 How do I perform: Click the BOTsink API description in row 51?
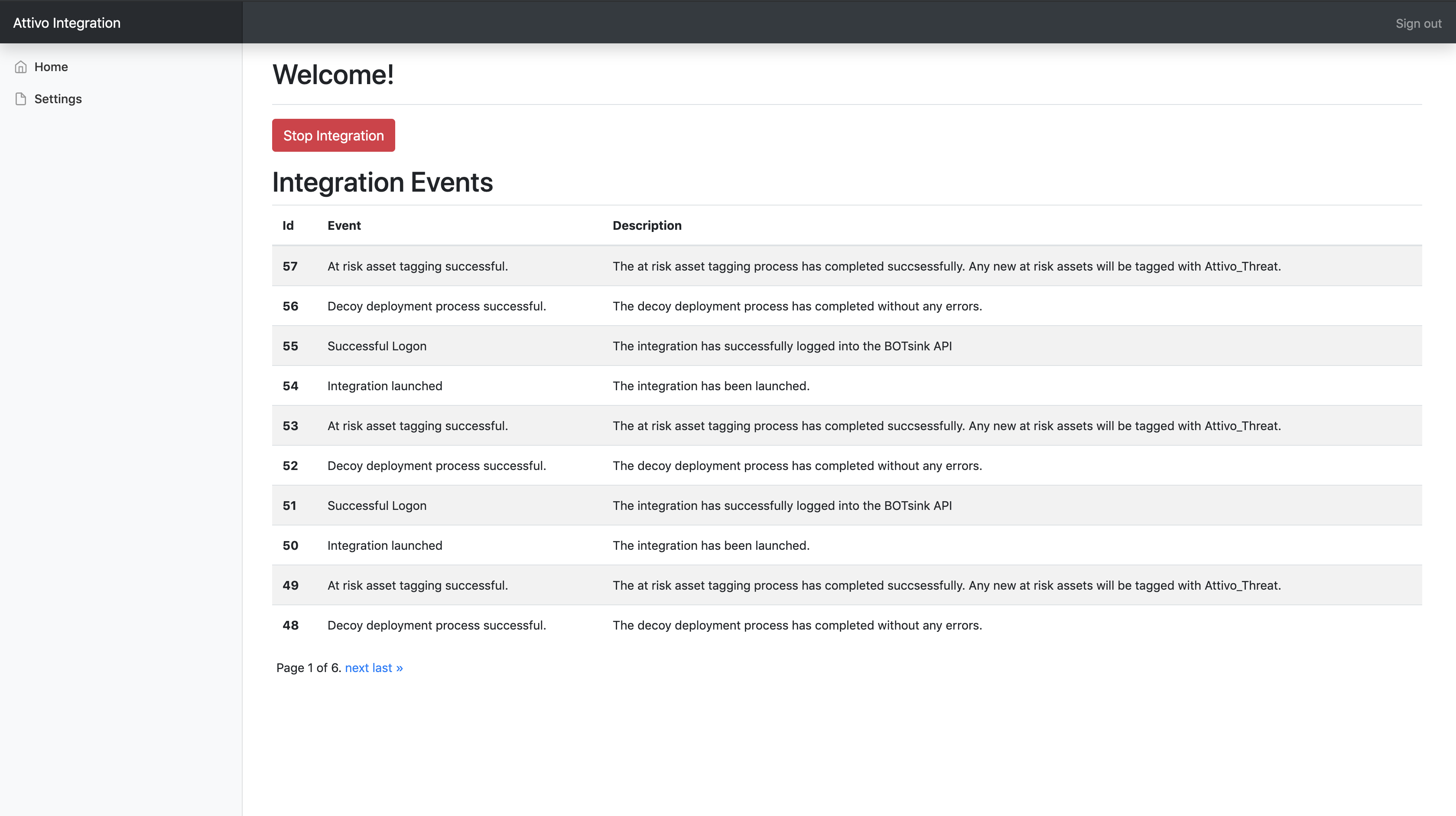coord(782,505)
